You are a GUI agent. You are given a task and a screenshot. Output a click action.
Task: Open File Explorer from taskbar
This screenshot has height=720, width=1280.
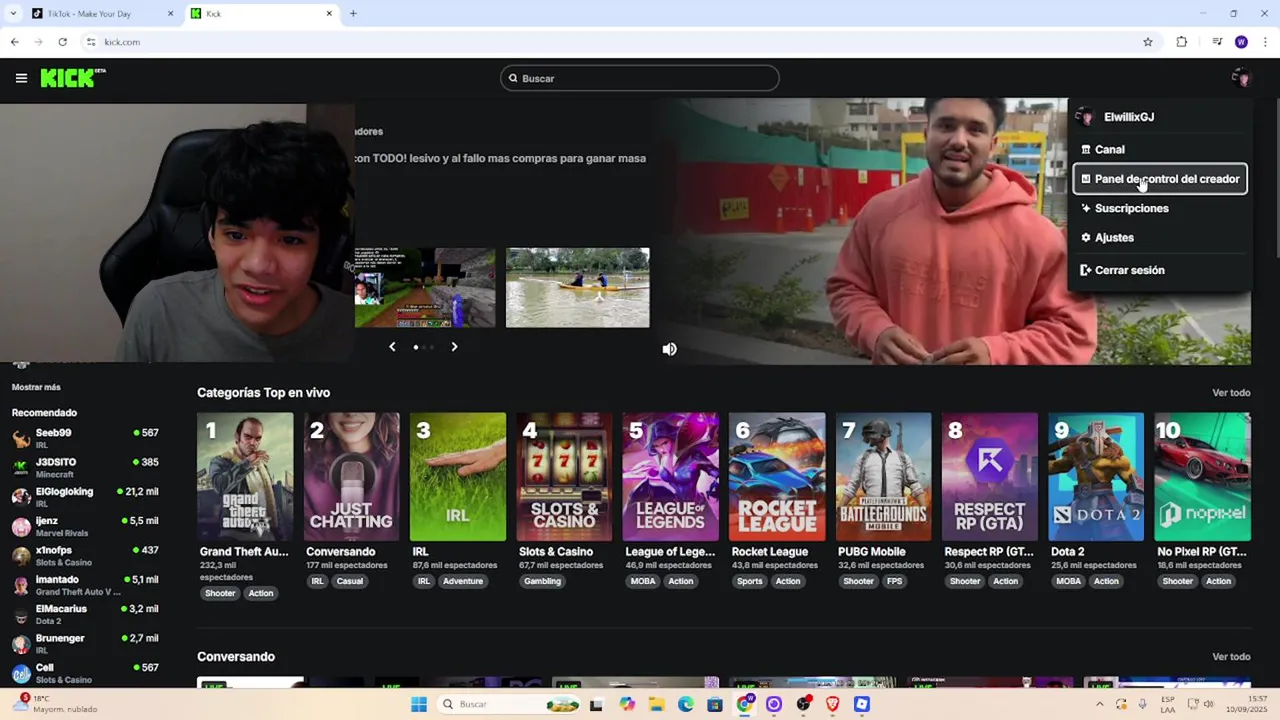[x=657, y=704]
